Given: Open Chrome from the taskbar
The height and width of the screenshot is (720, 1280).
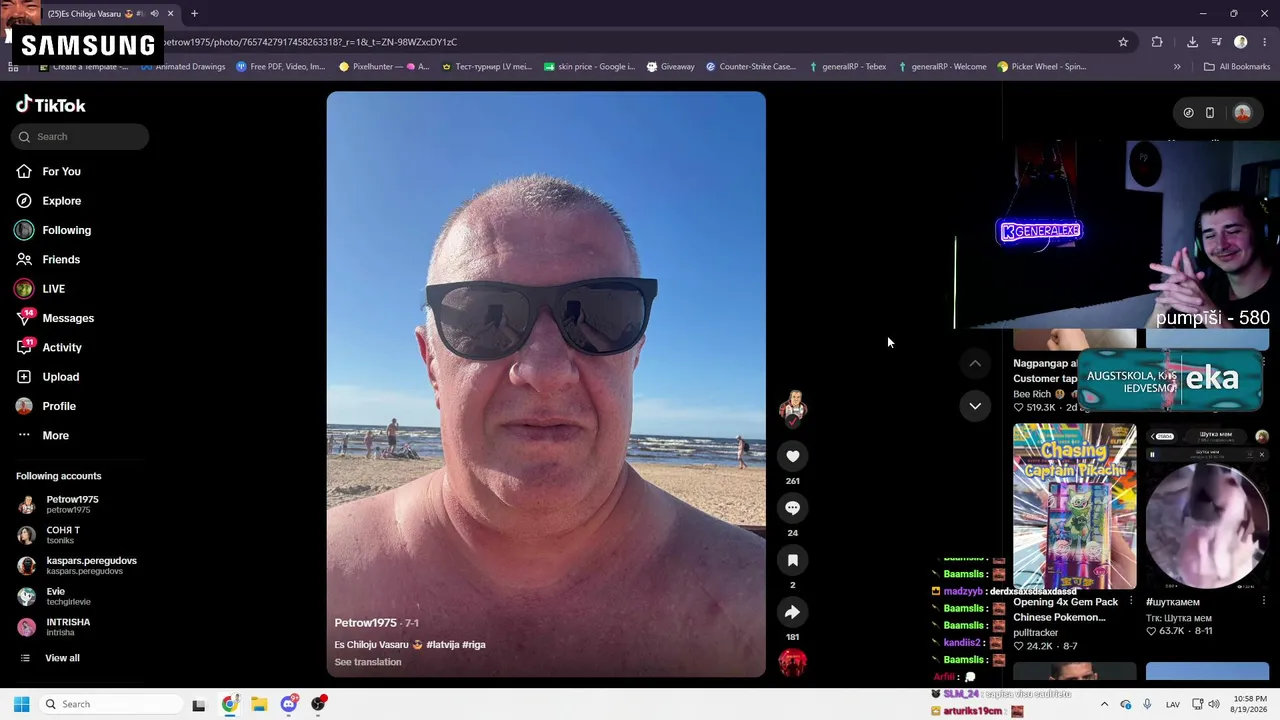Looking at the screenshot, I should point(230,704).
